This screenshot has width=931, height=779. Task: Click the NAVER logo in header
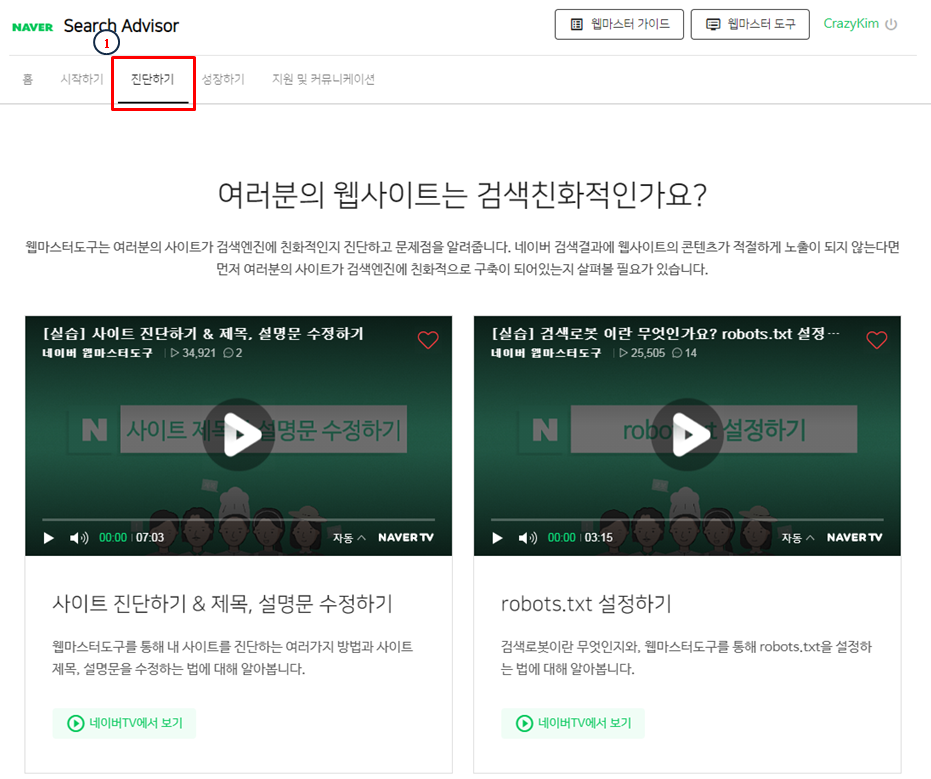point(33,27)
